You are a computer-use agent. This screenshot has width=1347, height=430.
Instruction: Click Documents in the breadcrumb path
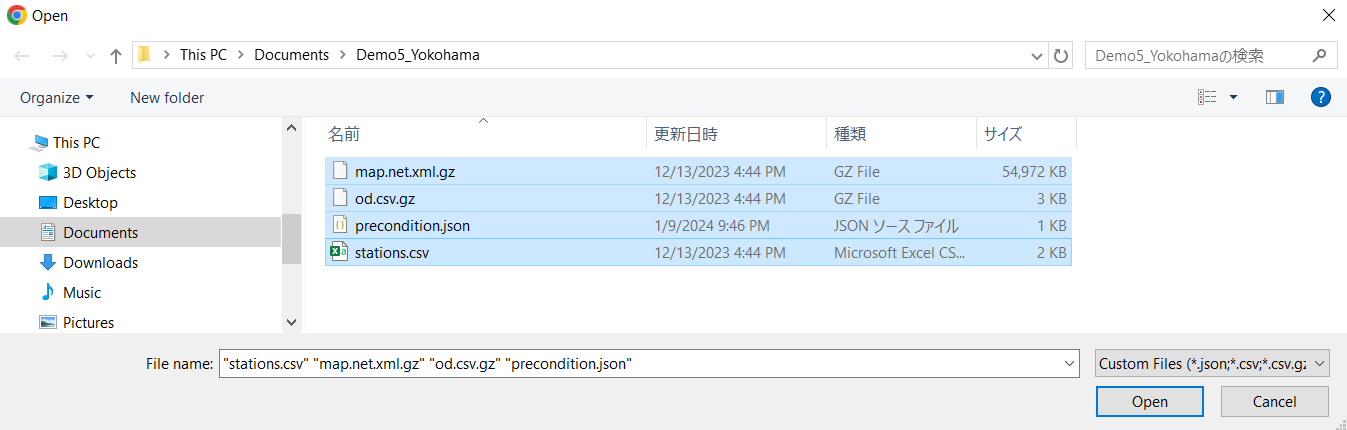coord(291,55)
